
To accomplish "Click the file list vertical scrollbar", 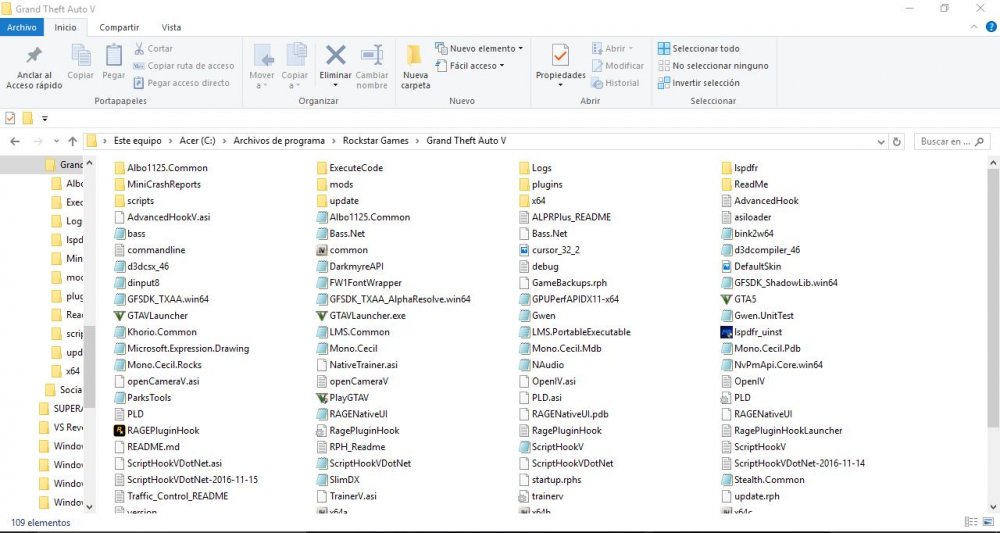I will [994, 300].
